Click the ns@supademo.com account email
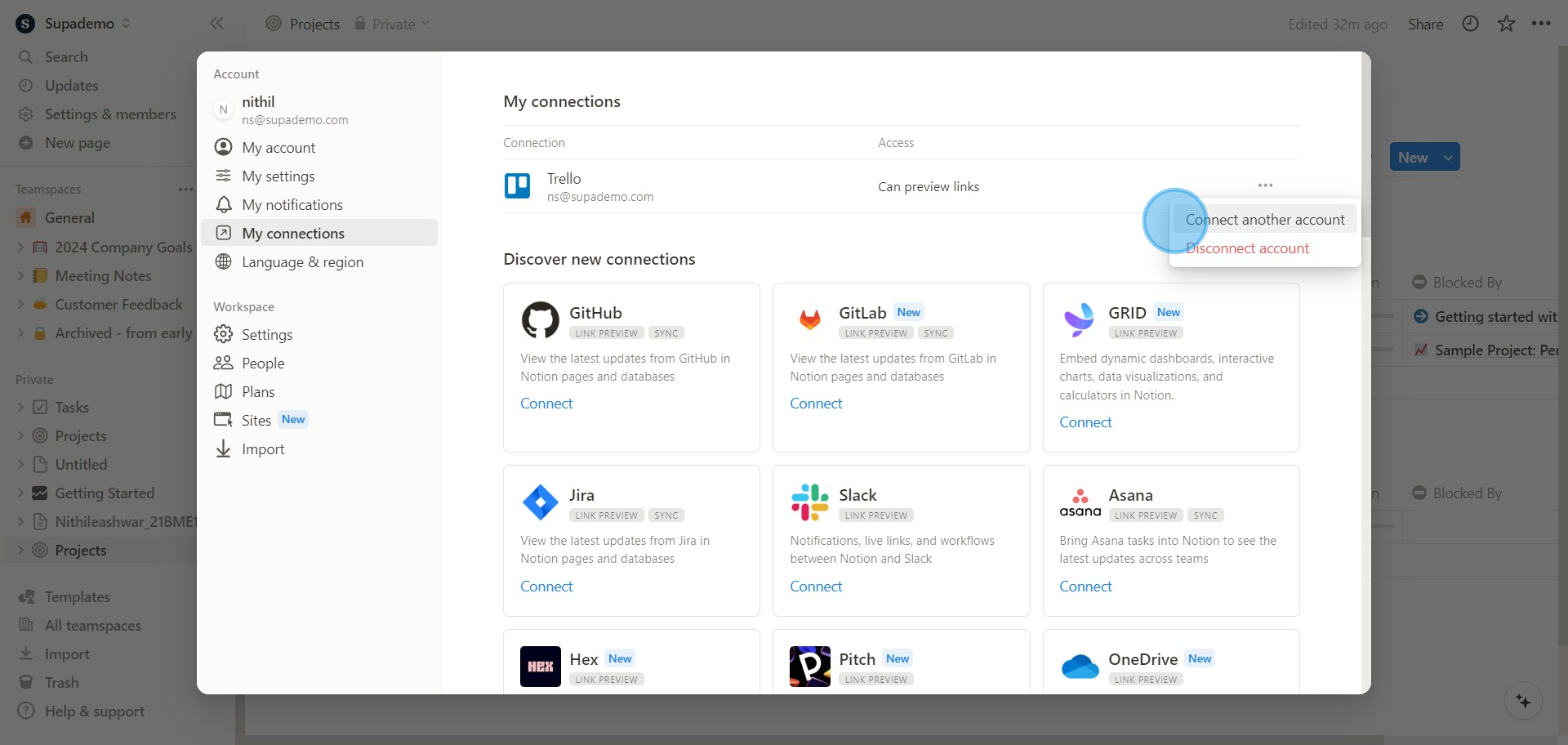This screenshot has height=745, width=1568. (x=295, y=120)
